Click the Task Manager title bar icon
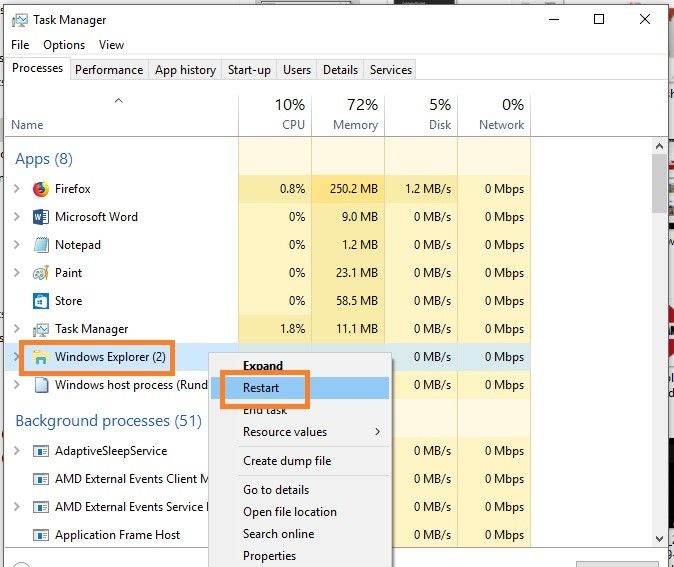 (x=19, y=20)
